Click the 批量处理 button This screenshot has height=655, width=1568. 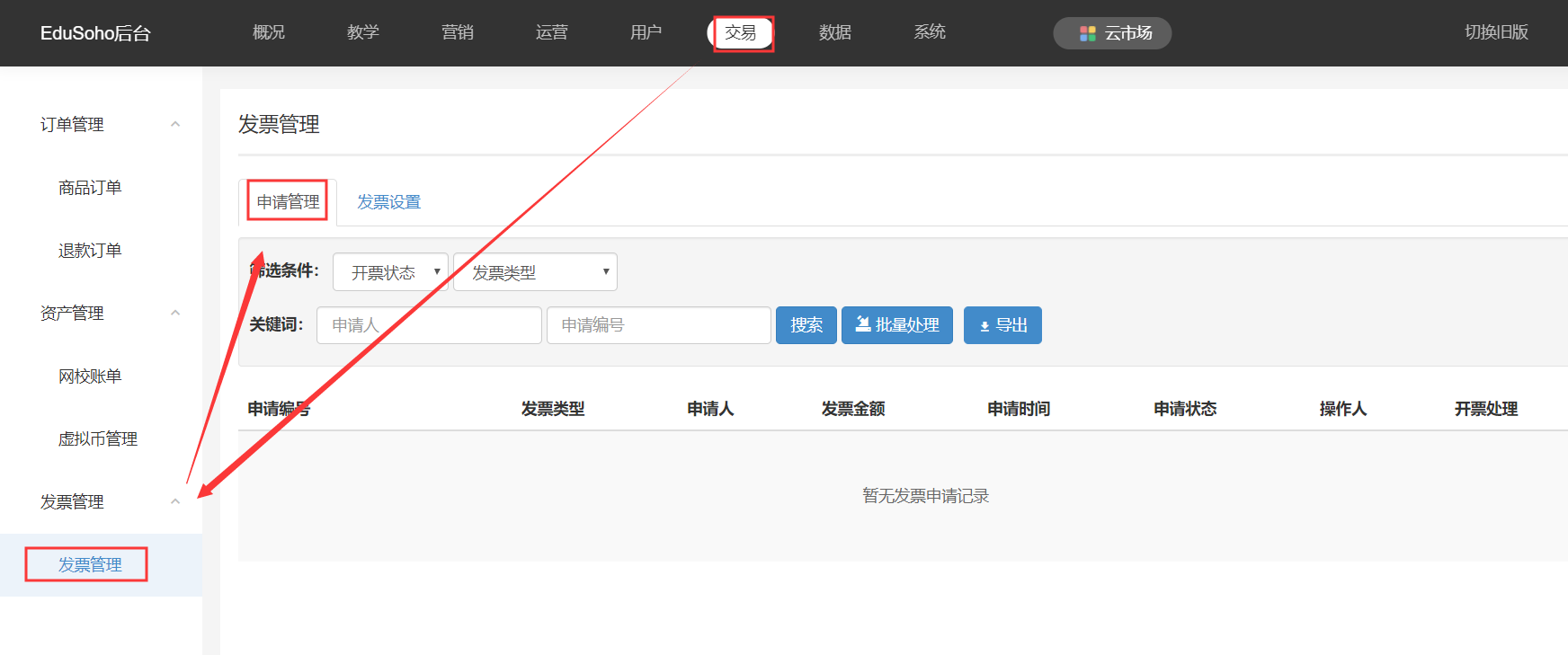coord(896,325)
